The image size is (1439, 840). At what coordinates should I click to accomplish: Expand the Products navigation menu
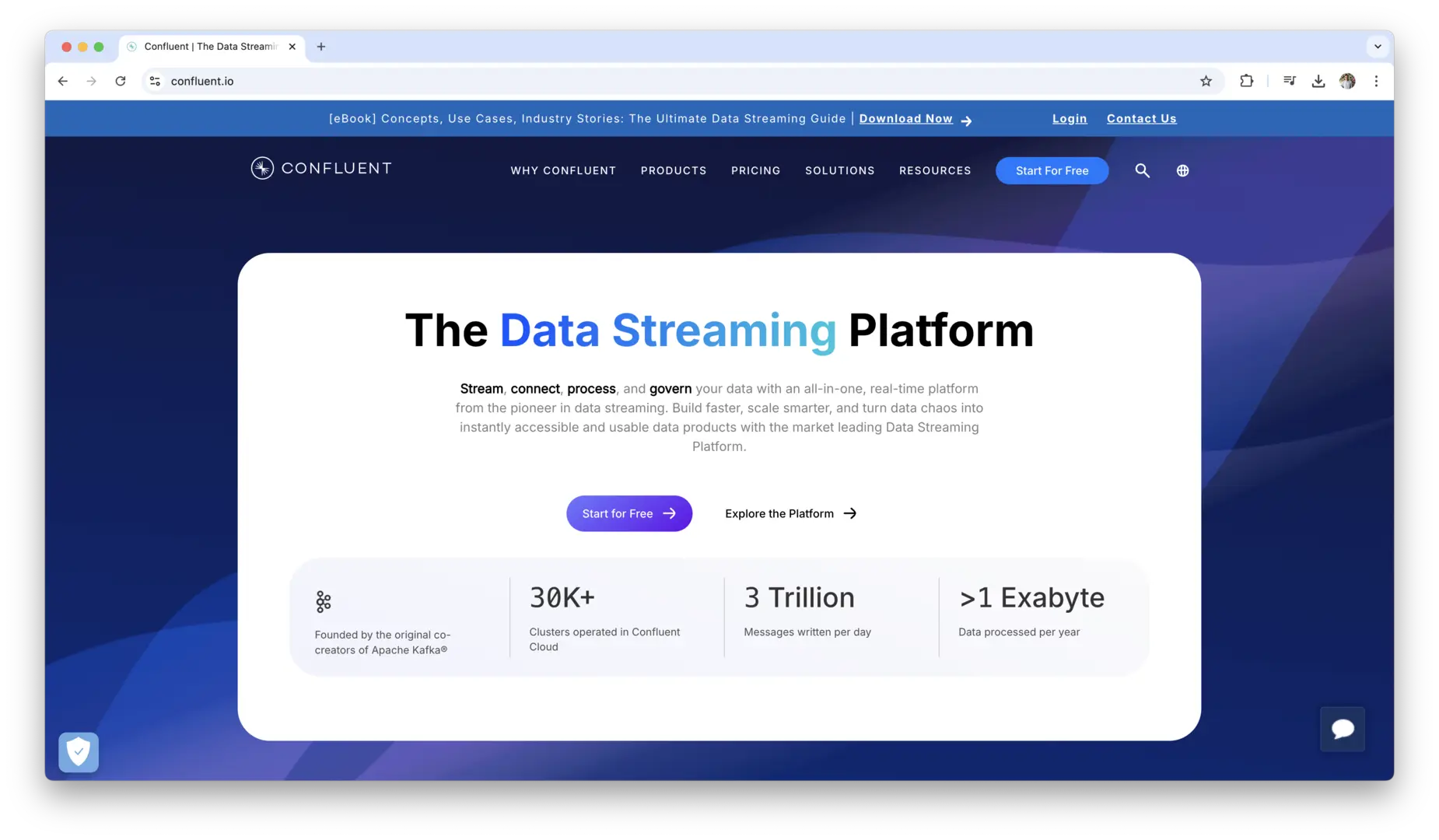(674, 170)
